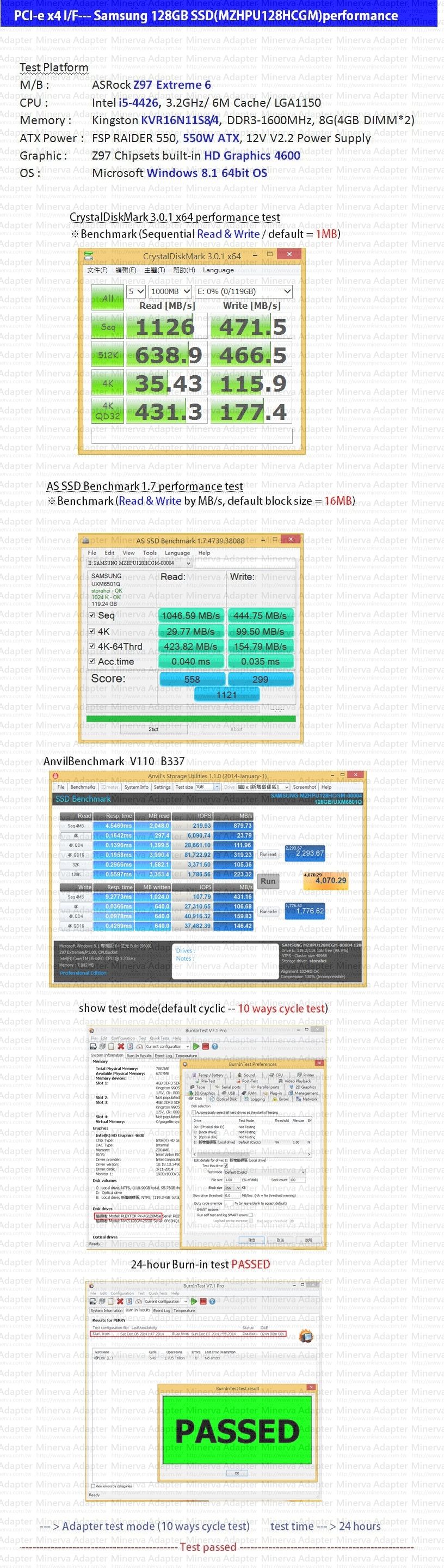The width and height of the screenshot is (444, 1568).
Task: Switch to Event Log tab in BurnInTest results window
Action: [x=162, y=1310]
